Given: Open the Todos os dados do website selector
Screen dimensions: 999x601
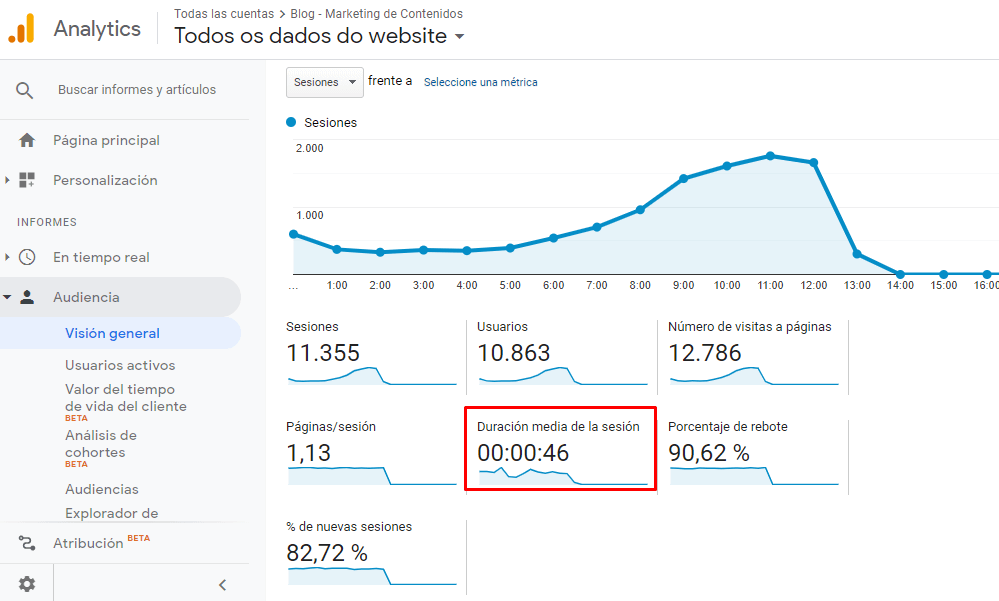Looking at the screenshot, I should [x=319, y=36].
